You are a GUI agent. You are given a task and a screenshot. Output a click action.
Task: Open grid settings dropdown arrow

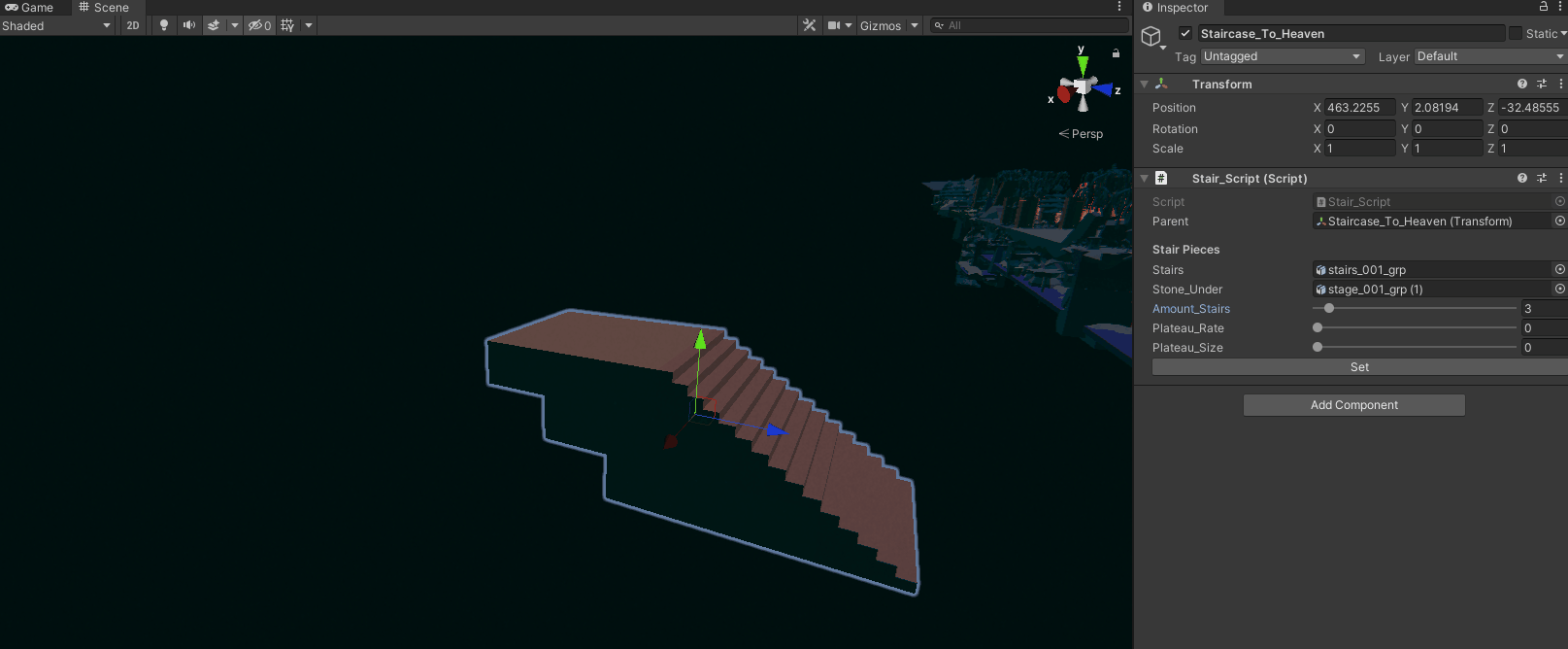point(309,25)
